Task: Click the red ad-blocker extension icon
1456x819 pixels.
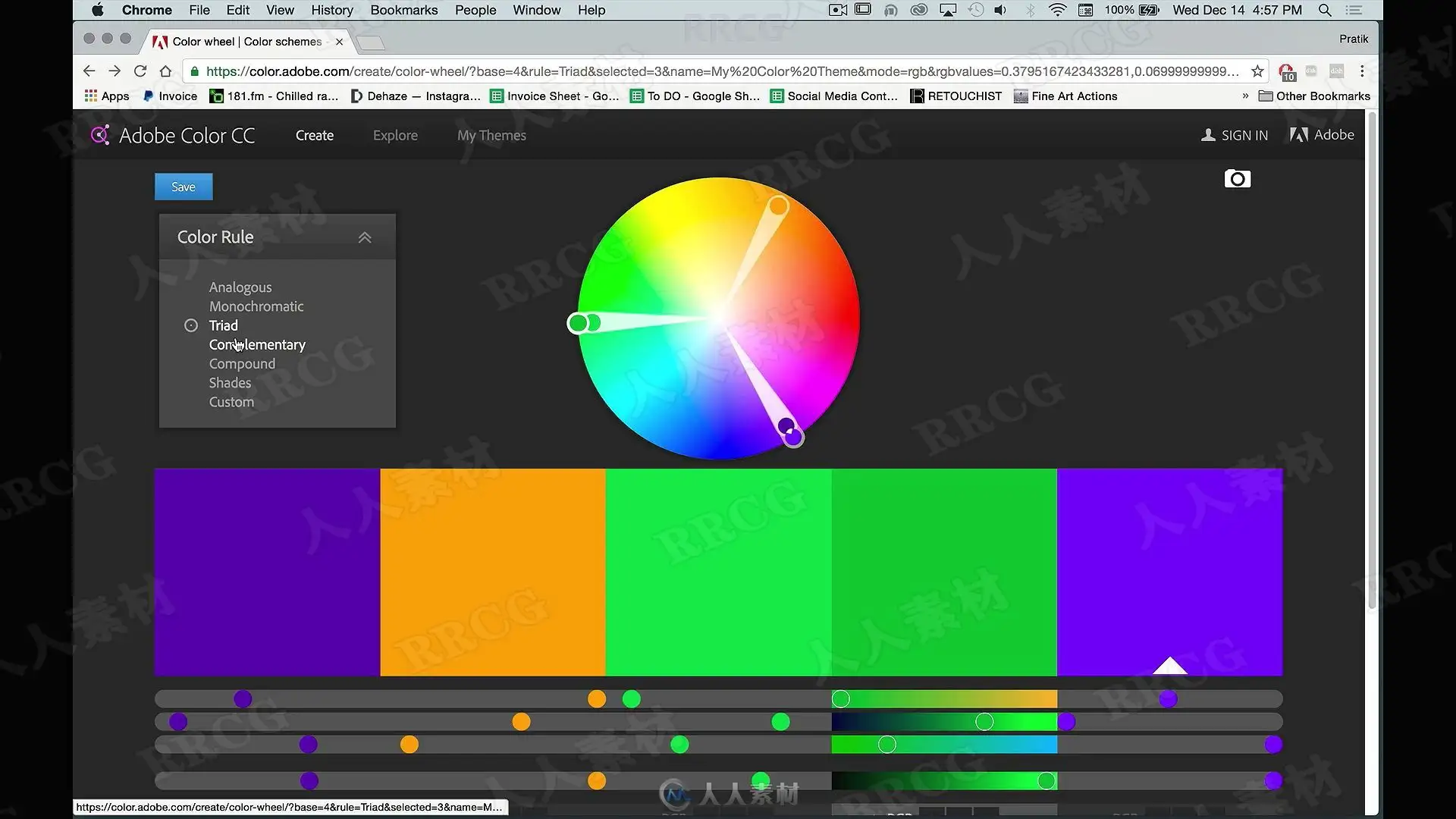Action: pos(1287,72)
